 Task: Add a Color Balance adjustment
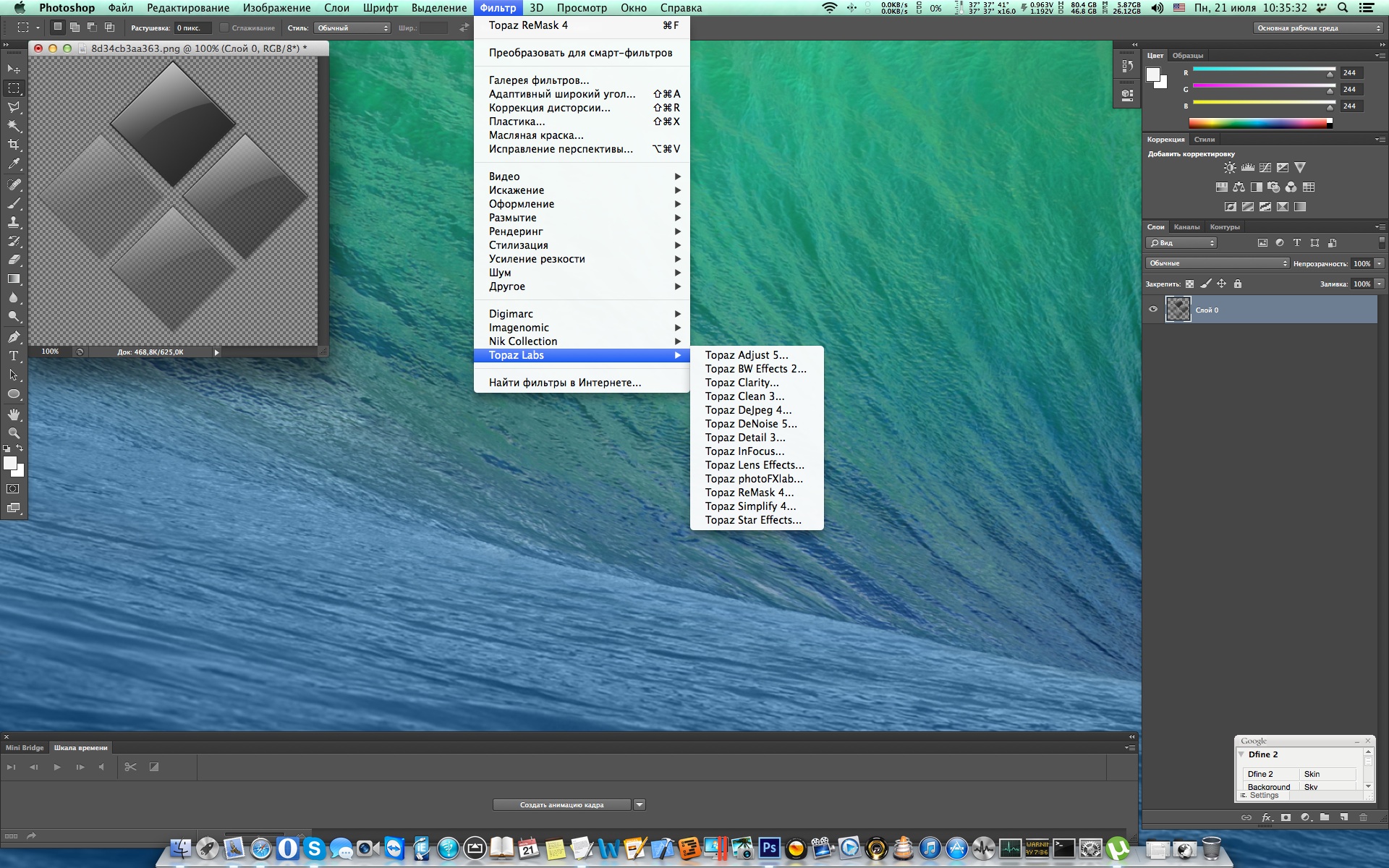coord(1239,187)
